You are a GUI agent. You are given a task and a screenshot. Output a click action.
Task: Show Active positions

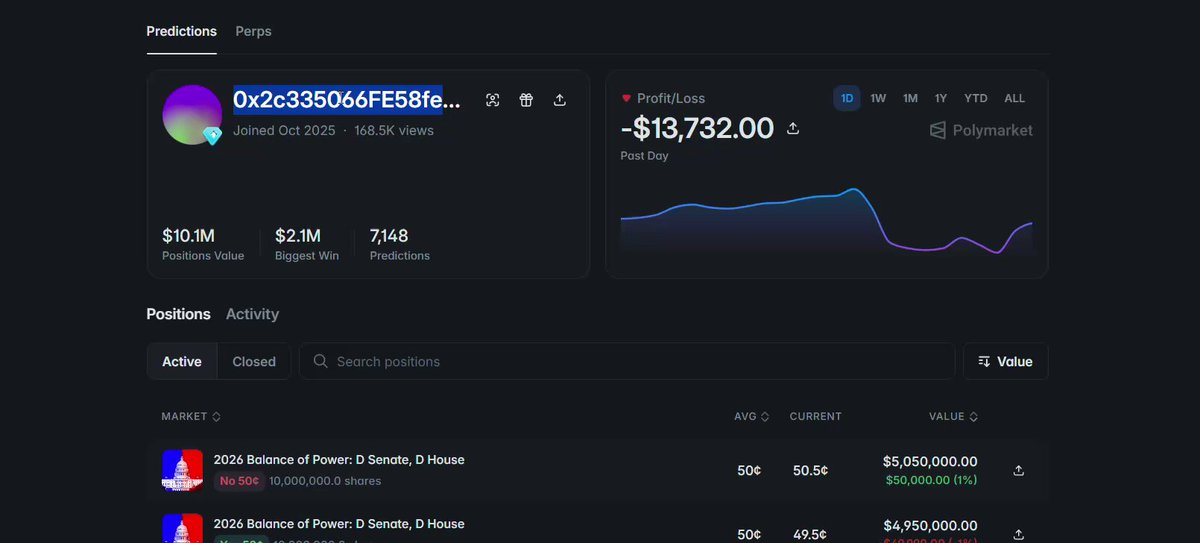coord(182,362)
